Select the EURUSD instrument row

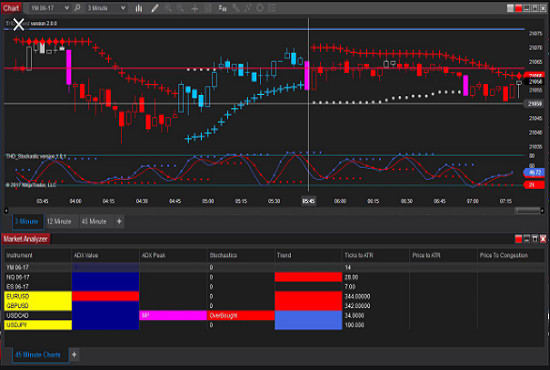275,296
